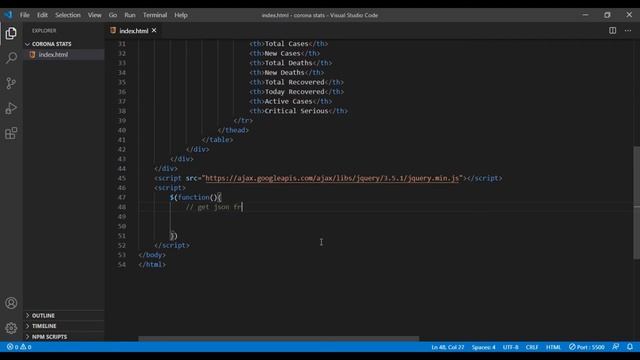640x360 pixels.
Task: Select the index.html editor tab
Action: (133, 31)
